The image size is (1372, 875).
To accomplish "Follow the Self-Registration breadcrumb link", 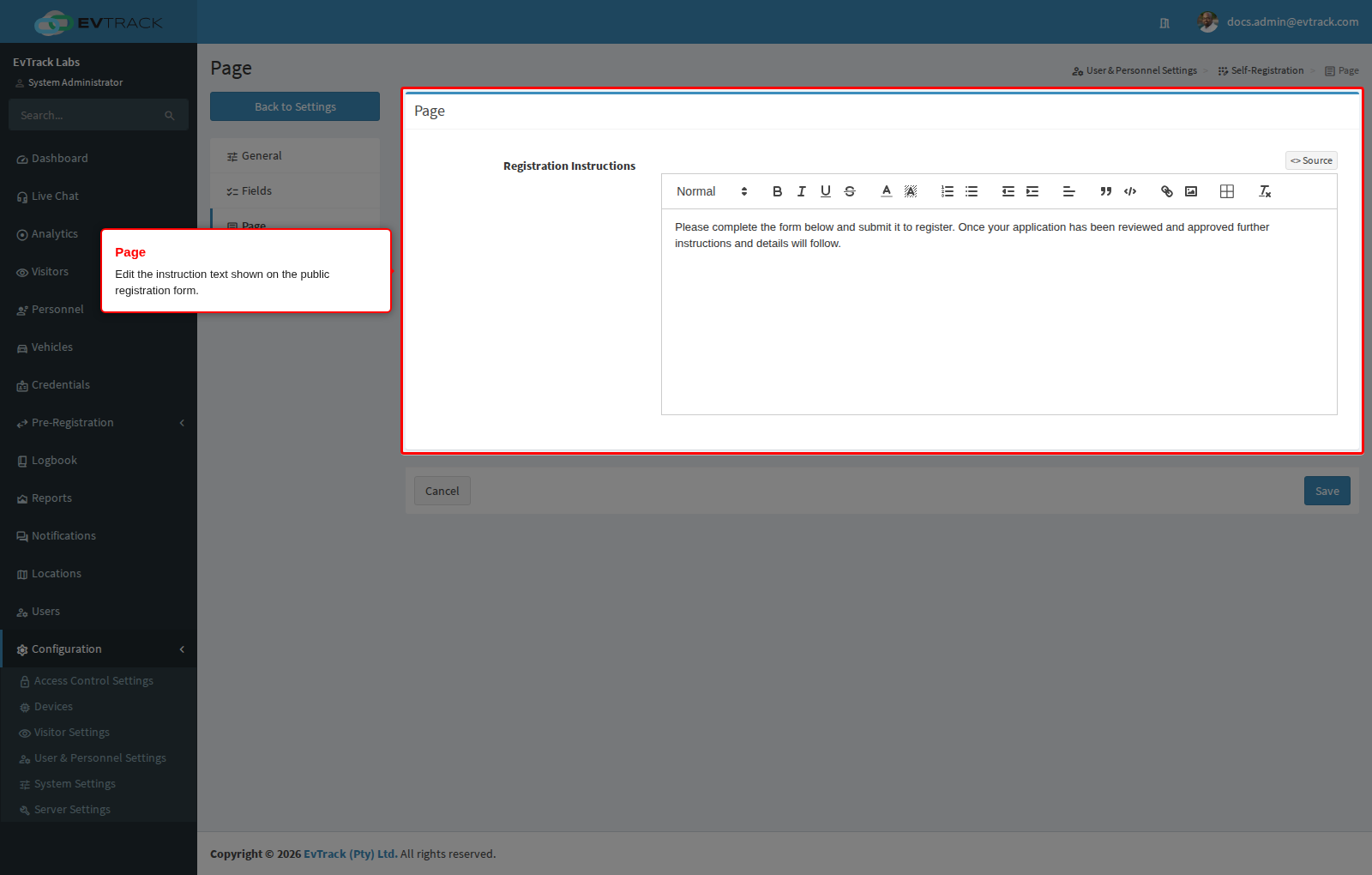I will click(1261, 70).
